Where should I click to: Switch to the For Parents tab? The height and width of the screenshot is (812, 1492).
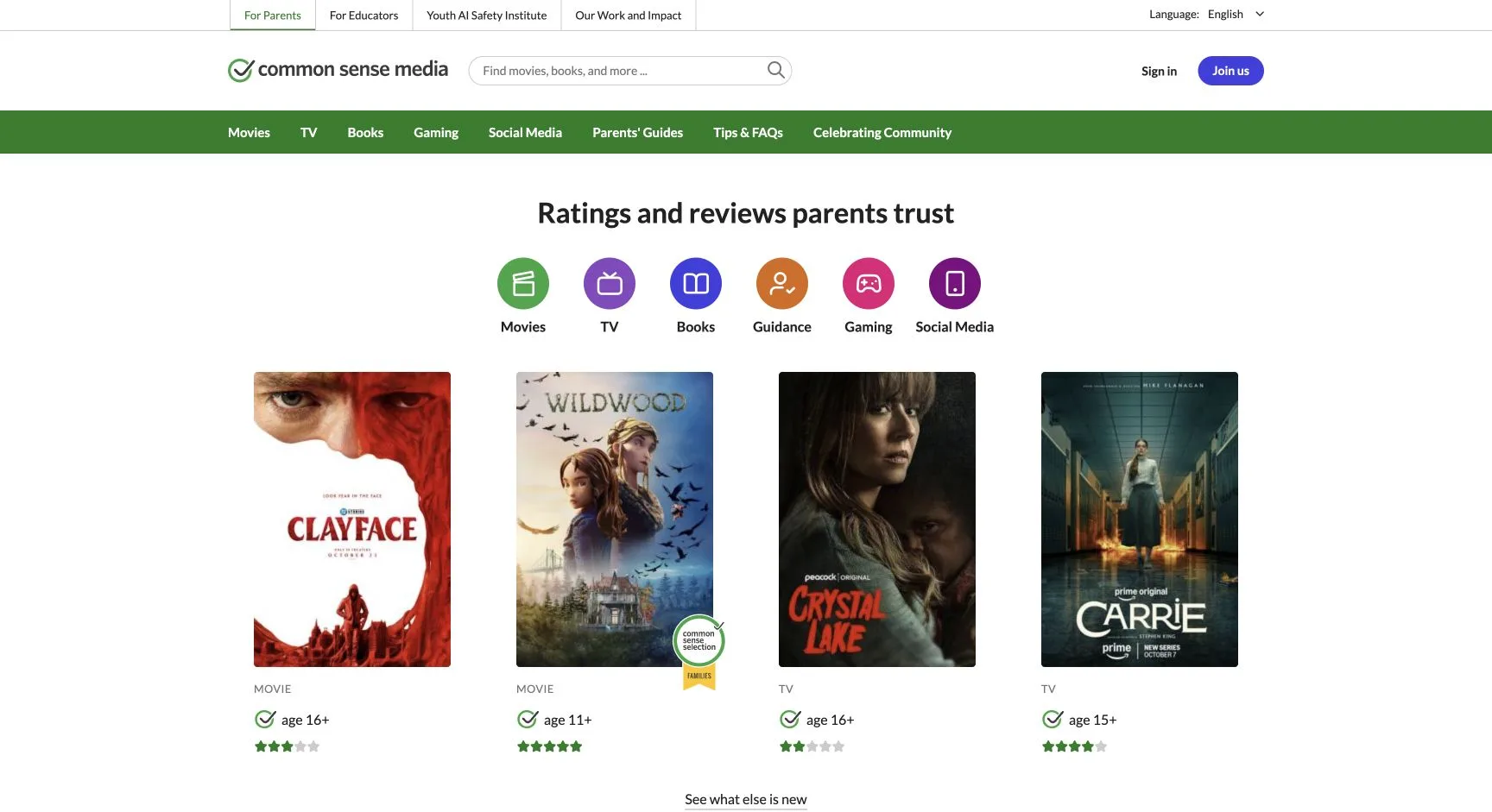(273, 16)
